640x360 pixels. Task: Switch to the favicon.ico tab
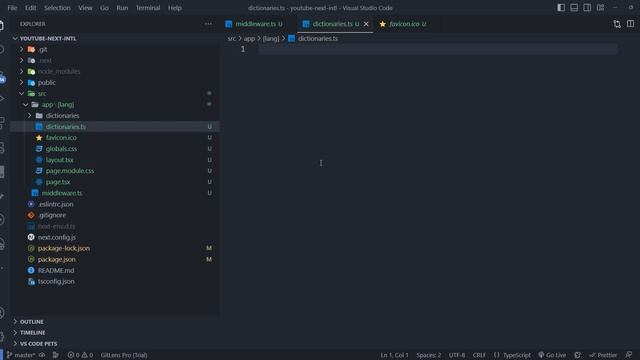[404, 24]
